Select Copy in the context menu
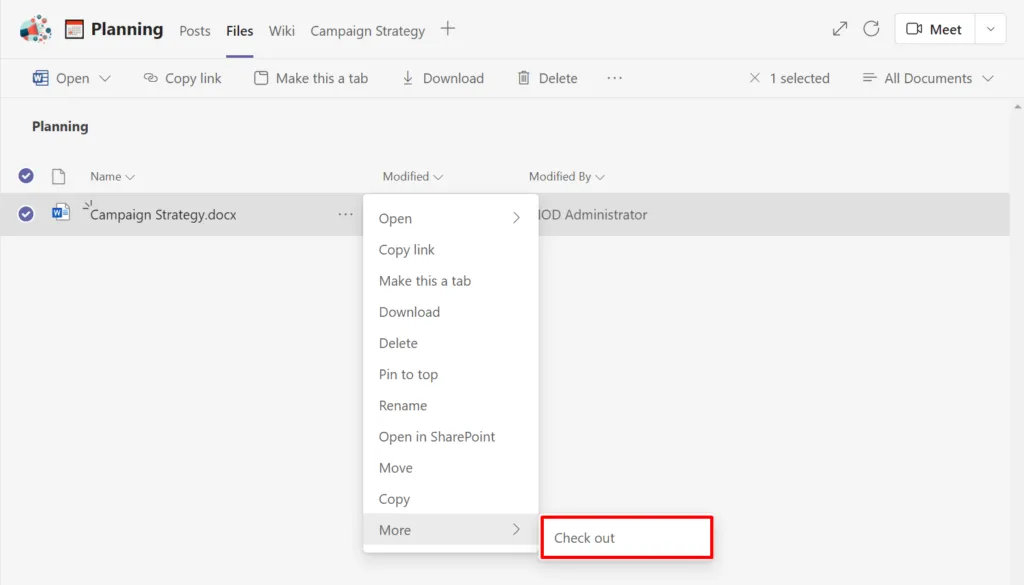Viewport: 1024px width, 585px height. [451, 499]
